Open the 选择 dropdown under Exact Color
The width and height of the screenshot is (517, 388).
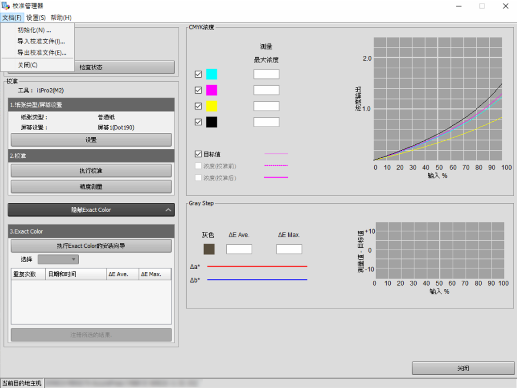(x=58, y=259)
